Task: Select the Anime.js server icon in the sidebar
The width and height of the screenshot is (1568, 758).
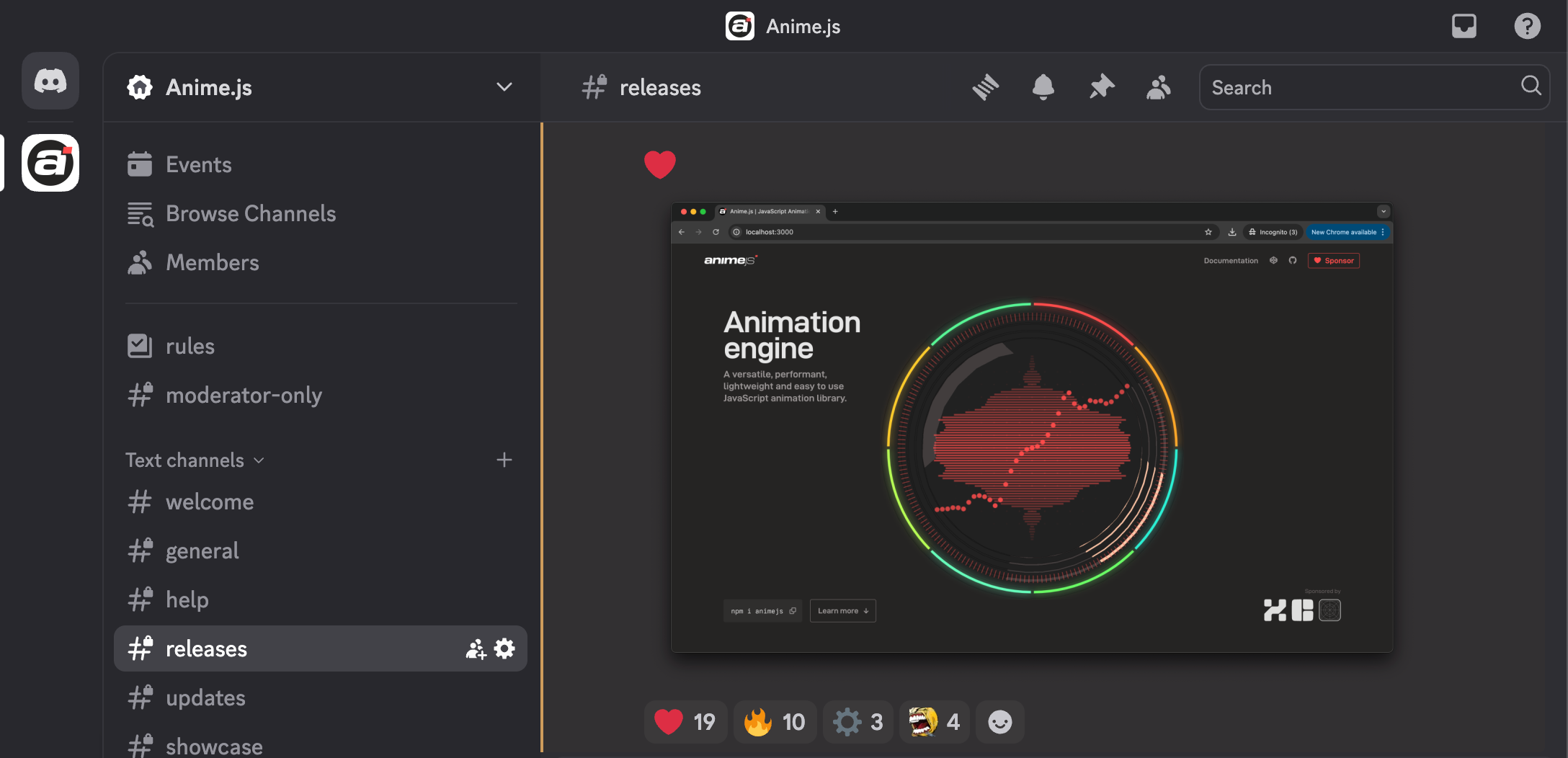Action: [x=50, y=163]
